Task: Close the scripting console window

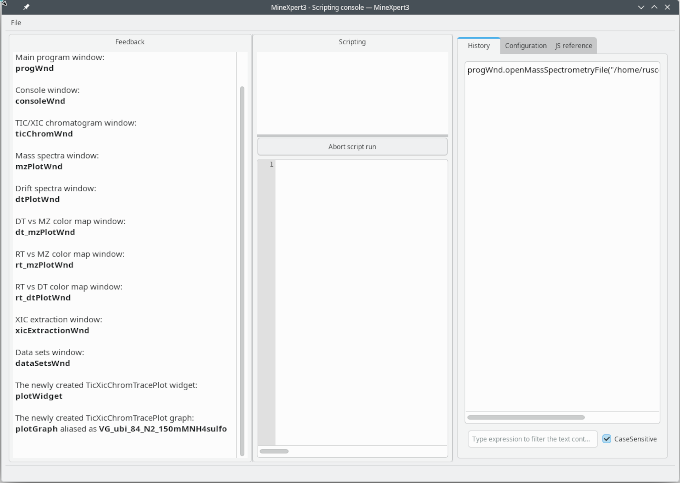Action: pos(669,7)
